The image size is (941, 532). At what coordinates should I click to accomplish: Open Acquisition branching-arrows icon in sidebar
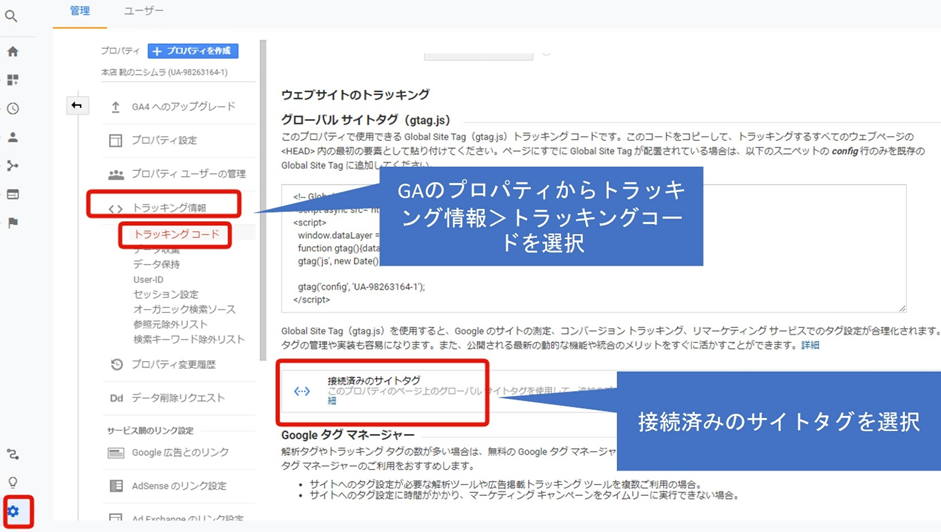[13, 166]
